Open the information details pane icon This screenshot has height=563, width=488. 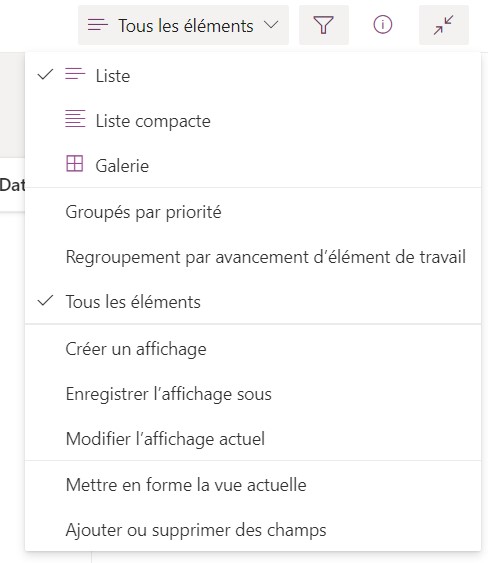[382, 25]
